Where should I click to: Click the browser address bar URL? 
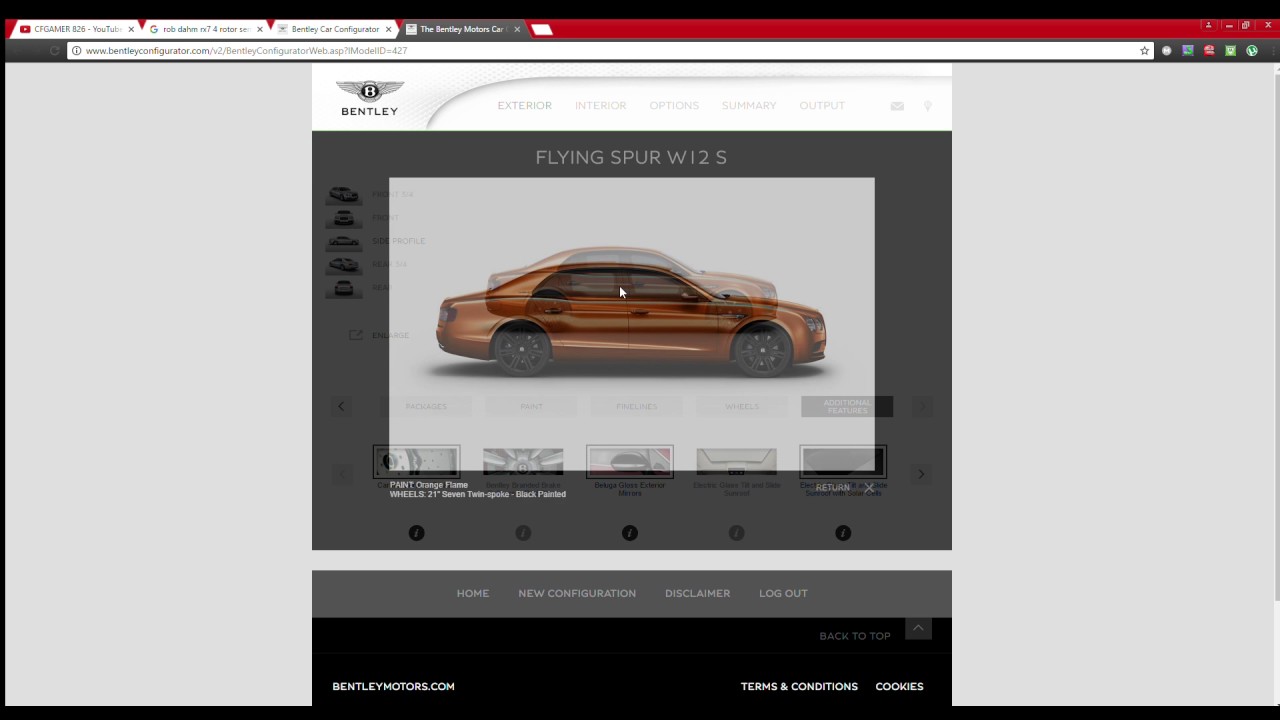pyautogui.click(x=246, y=51)
